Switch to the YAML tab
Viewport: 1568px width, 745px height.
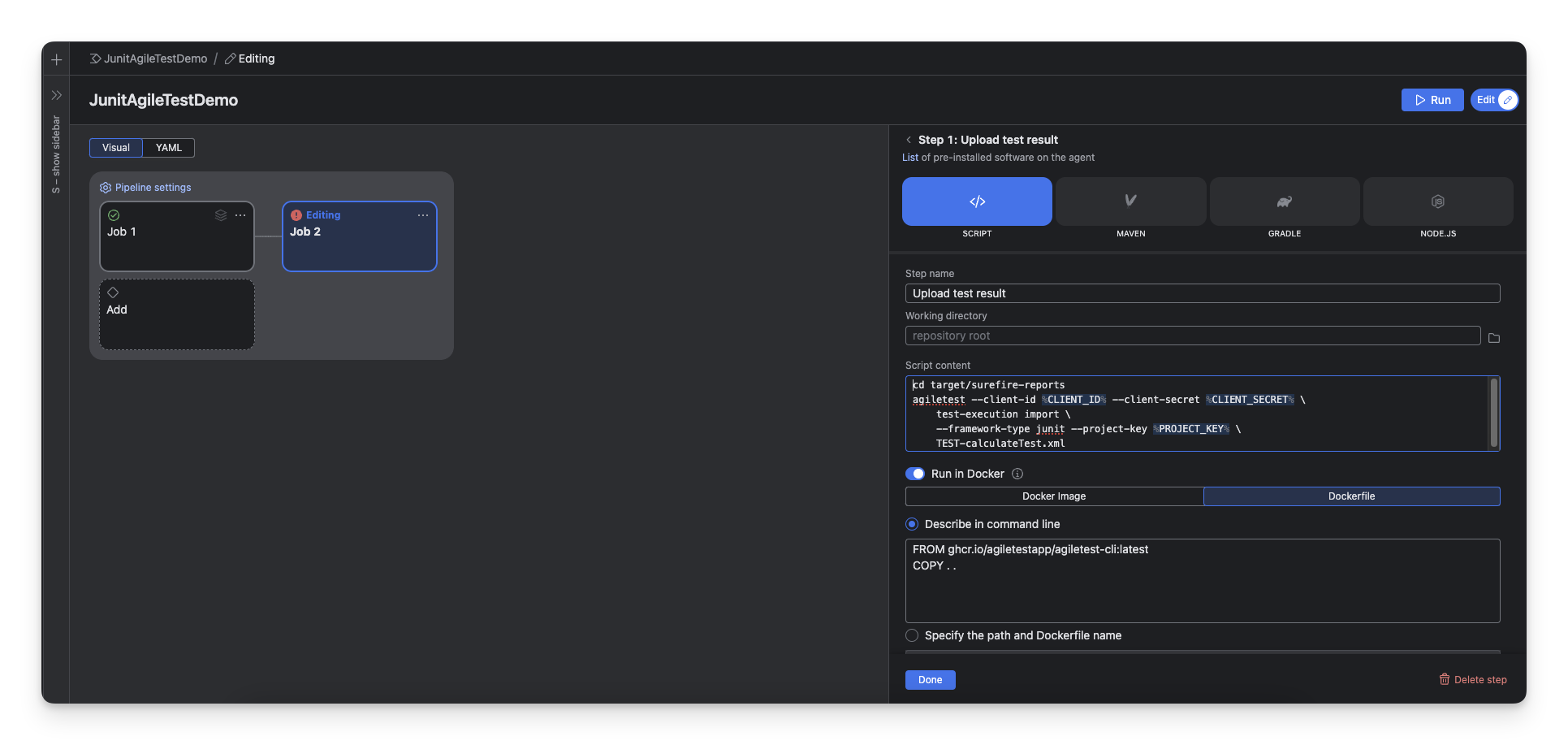[x=168, y=148]
